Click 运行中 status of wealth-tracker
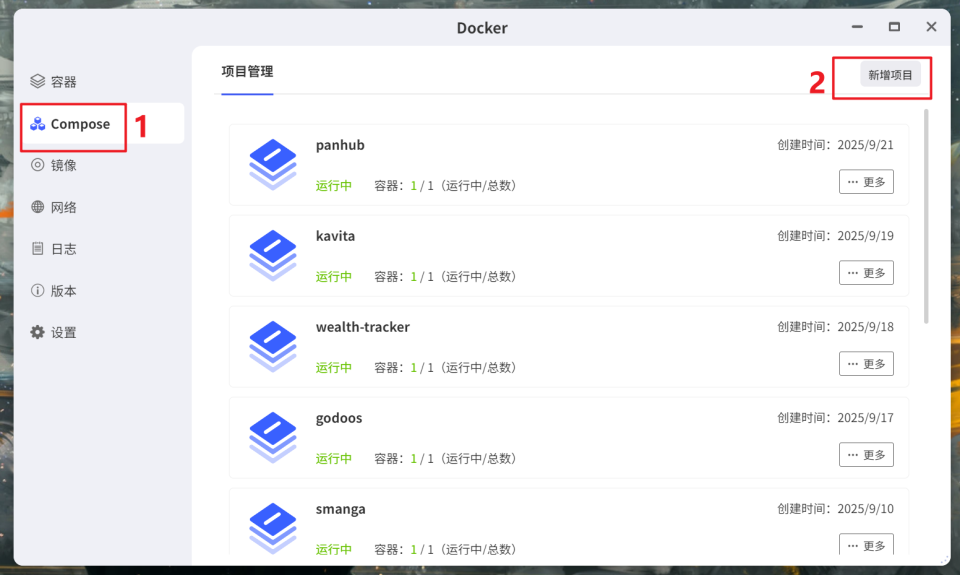This screenshot has height=575, width=960. 334,367
